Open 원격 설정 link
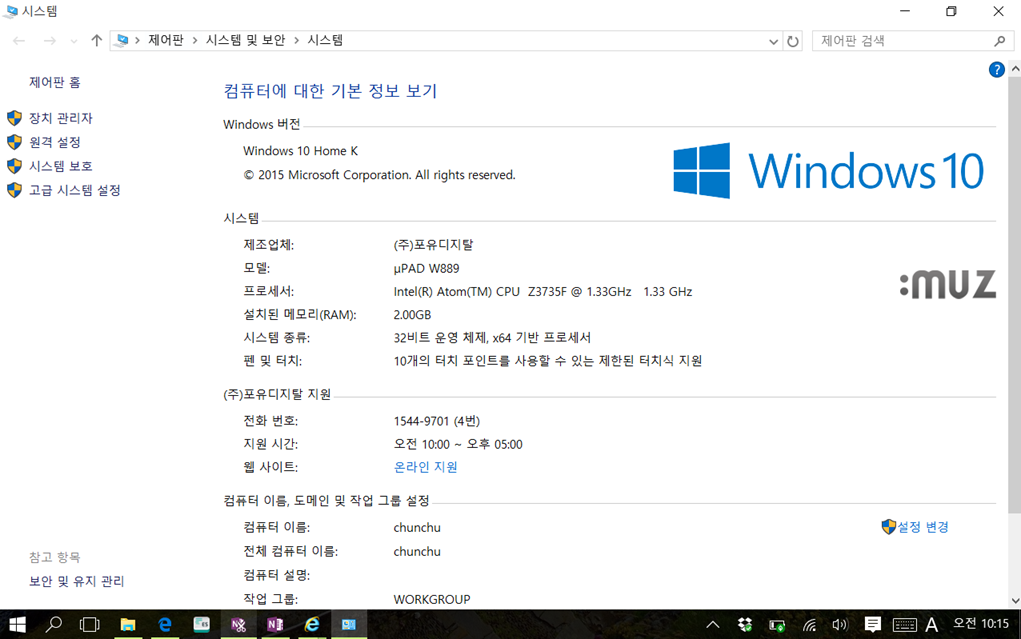Viewport: 1021px width, 639px height. 55,142
